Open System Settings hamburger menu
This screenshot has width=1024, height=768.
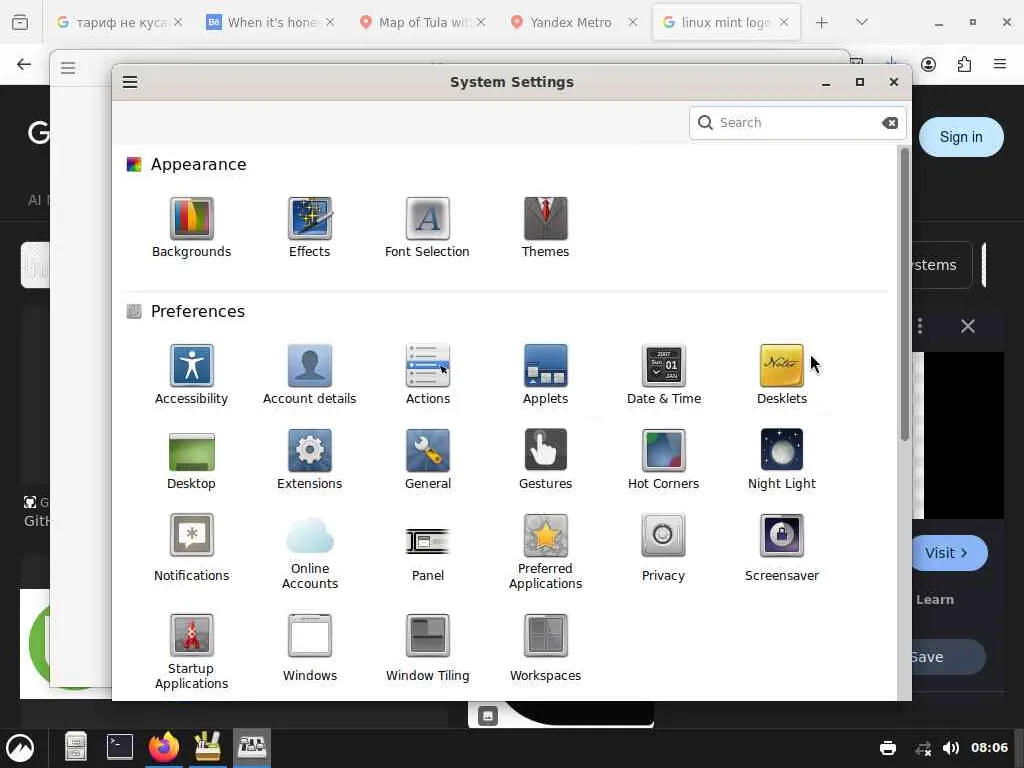(x=130, y=82)
